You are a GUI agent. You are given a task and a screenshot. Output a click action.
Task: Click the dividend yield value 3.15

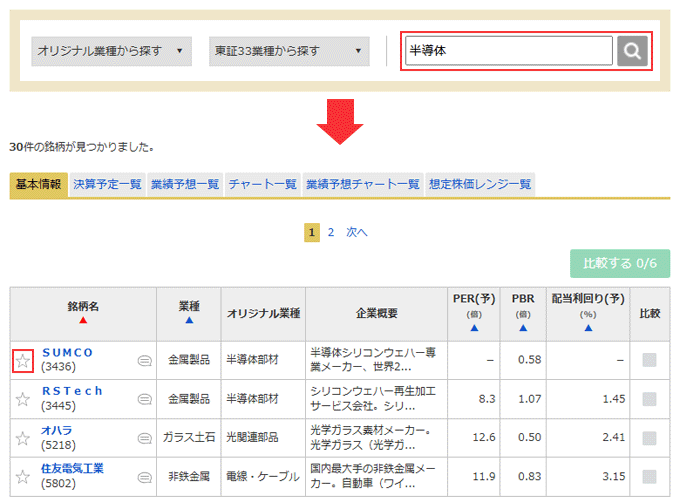[614, 477]
